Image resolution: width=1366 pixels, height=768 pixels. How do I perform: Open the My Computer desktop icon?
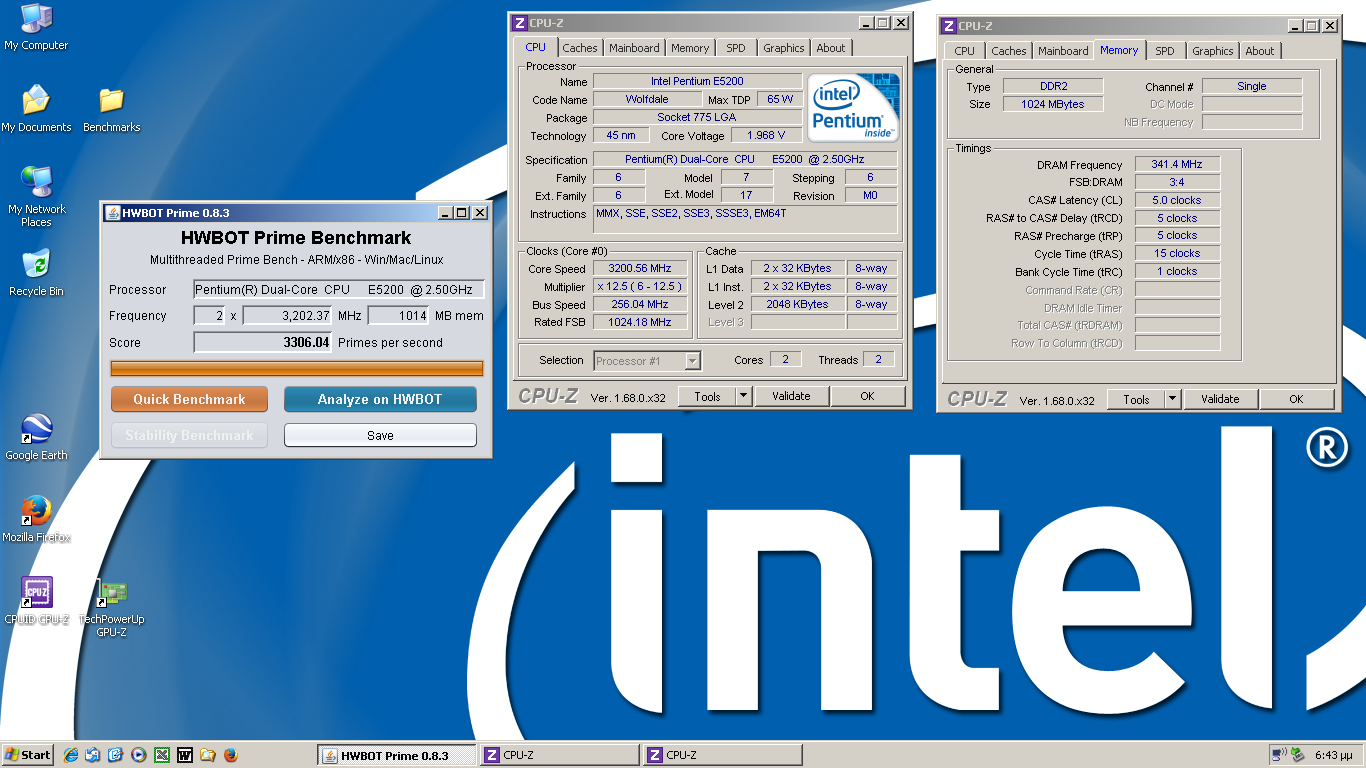point(36,27)
